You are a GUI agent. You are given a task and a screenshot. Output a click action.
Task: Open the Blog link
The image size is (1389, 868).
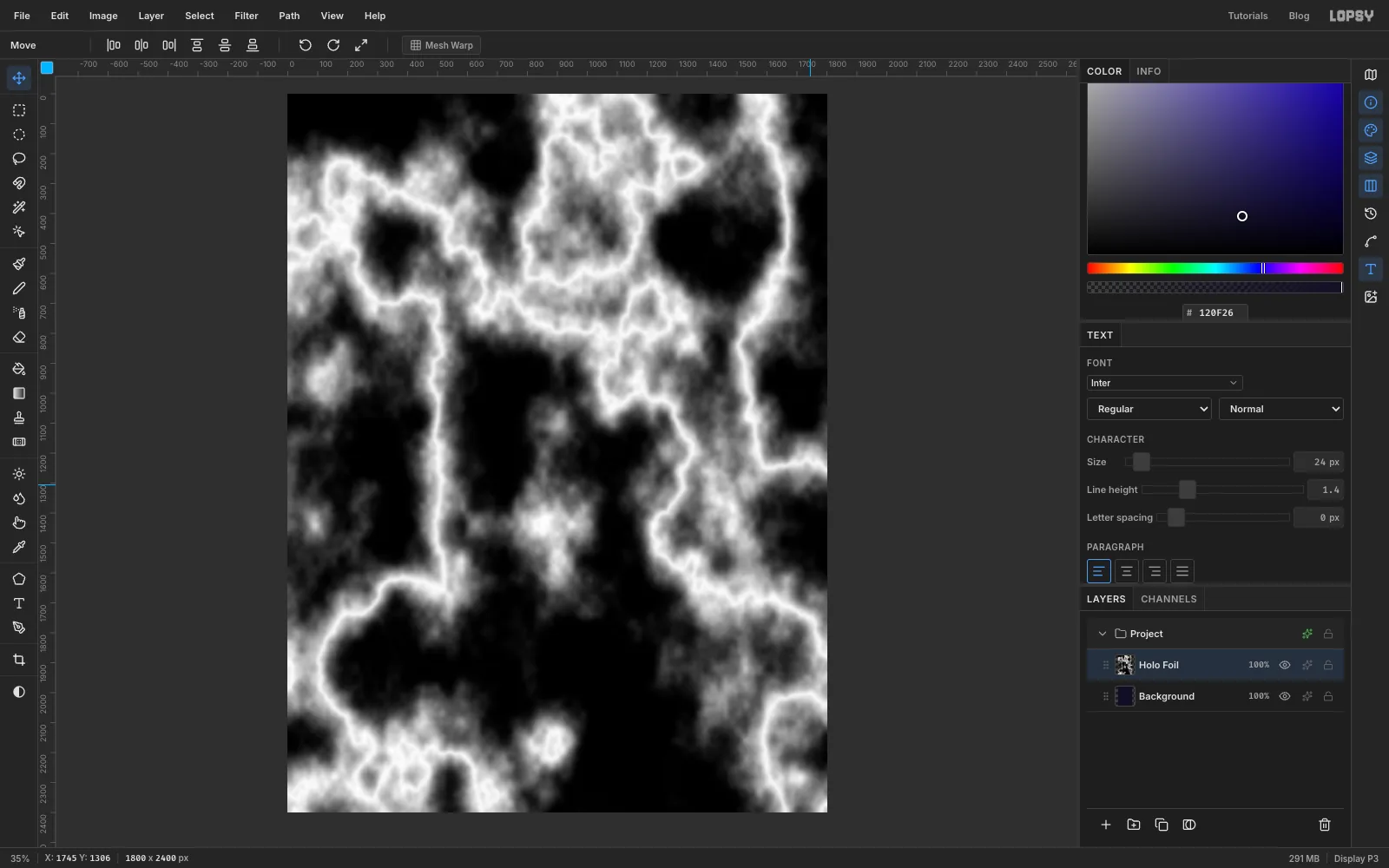pyautogui.click(x=1299, y=16)
